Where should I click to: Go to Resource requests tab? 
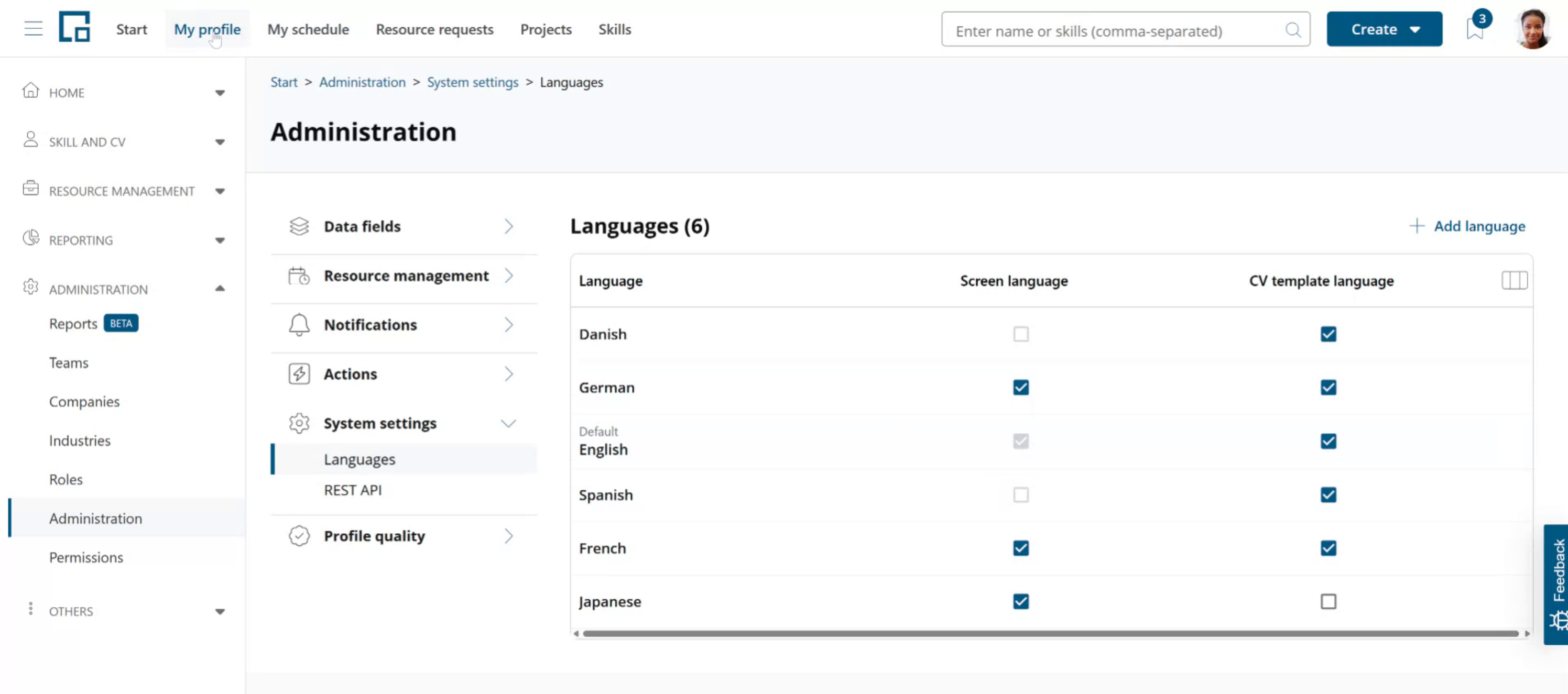(x=434, y=29)
